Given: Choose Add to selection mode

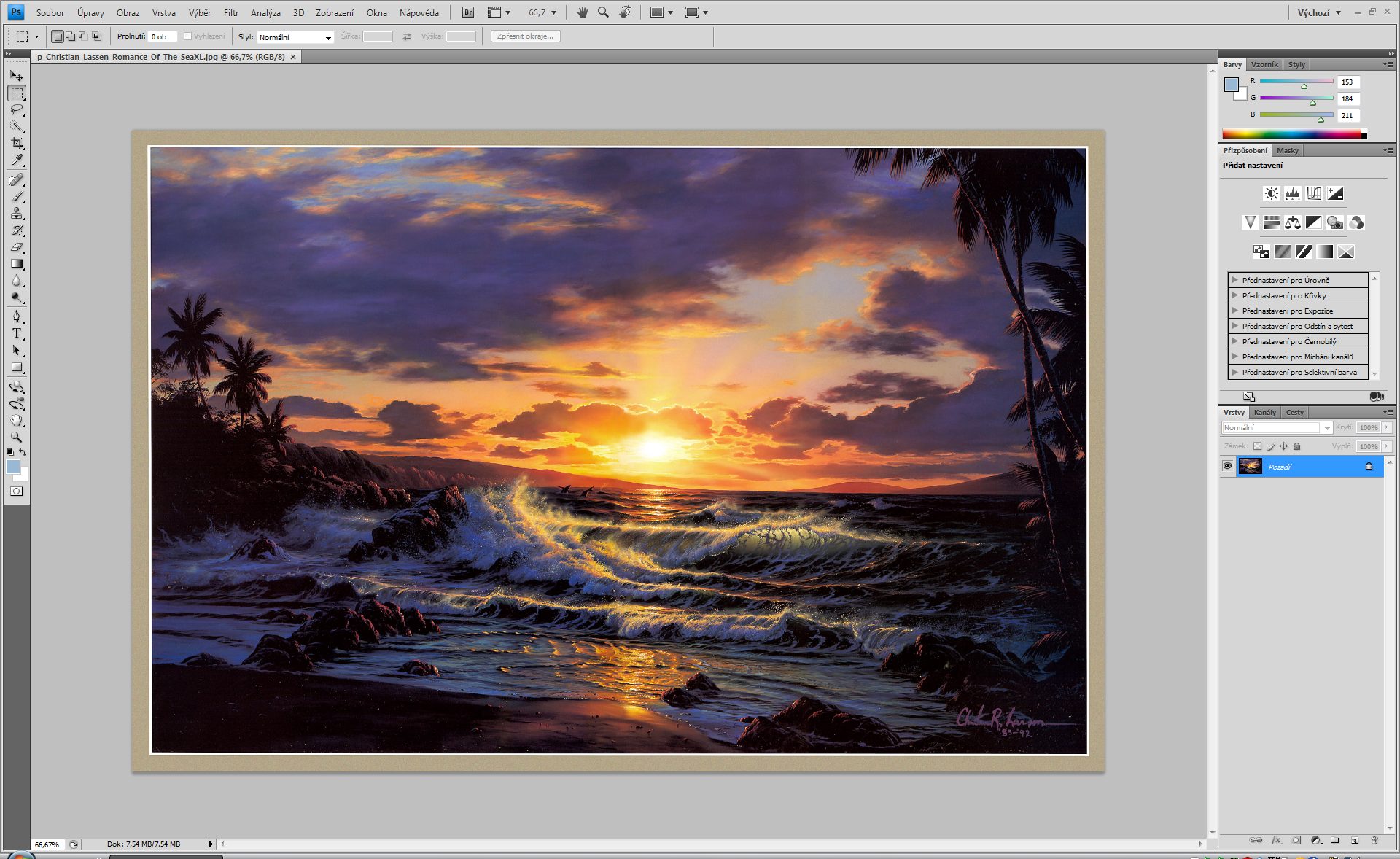Looking at the screenshot, I should [x=71, y=36].
